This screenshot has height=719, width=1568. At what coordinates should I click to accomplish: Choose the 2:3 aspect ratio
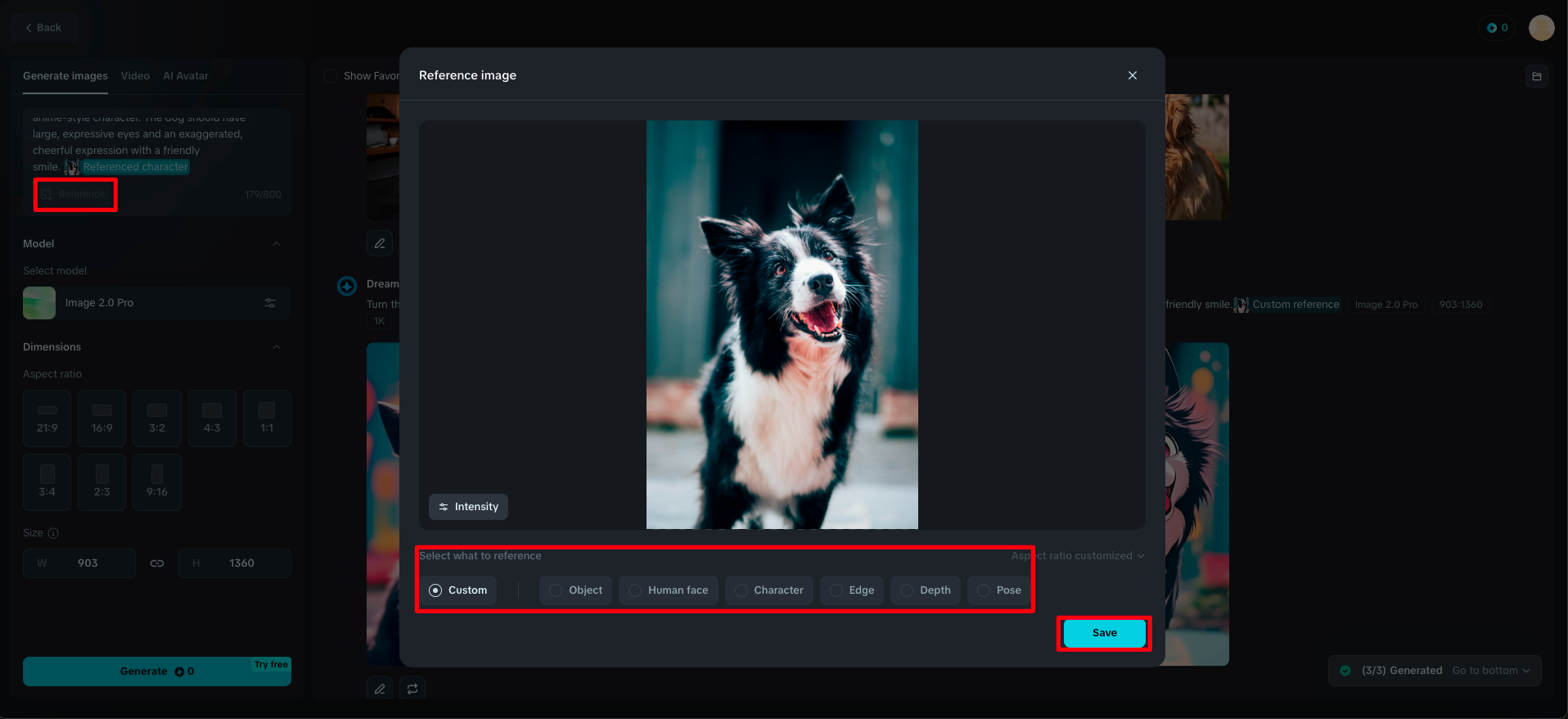102,482
